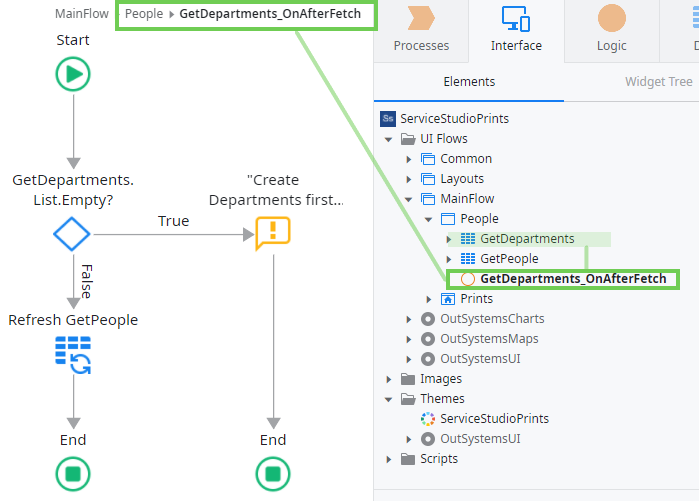Switch to the Interface tab
Image resolution: width=699 pixels, height=501 pixels.
coord(516,31)
